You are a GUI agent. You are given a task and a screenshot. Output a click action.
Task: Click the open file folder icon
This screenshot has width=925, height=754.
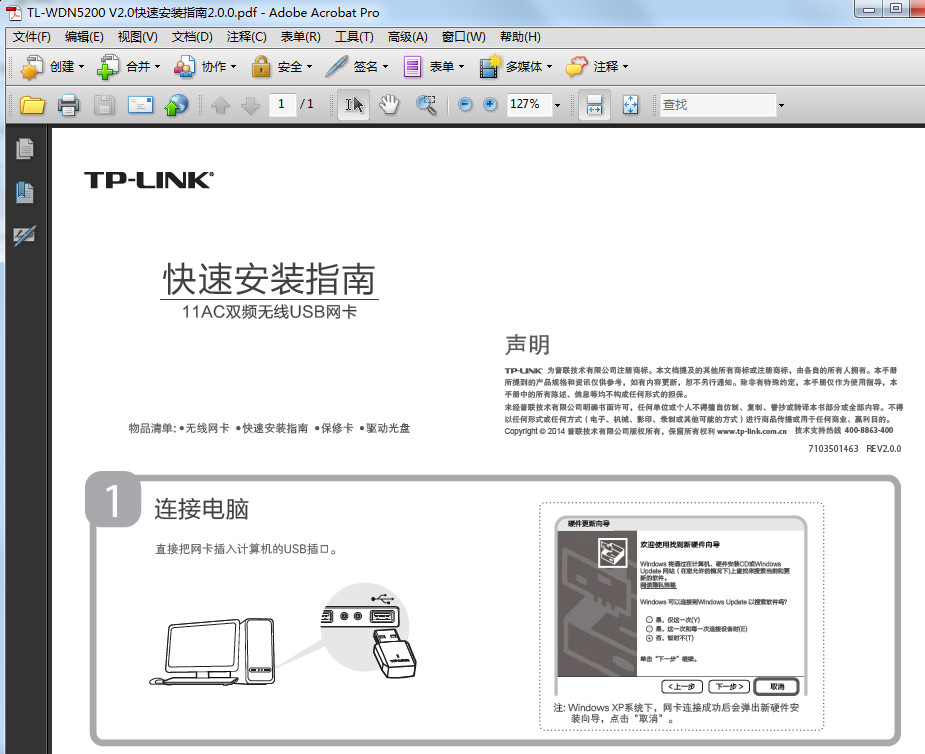32,105
